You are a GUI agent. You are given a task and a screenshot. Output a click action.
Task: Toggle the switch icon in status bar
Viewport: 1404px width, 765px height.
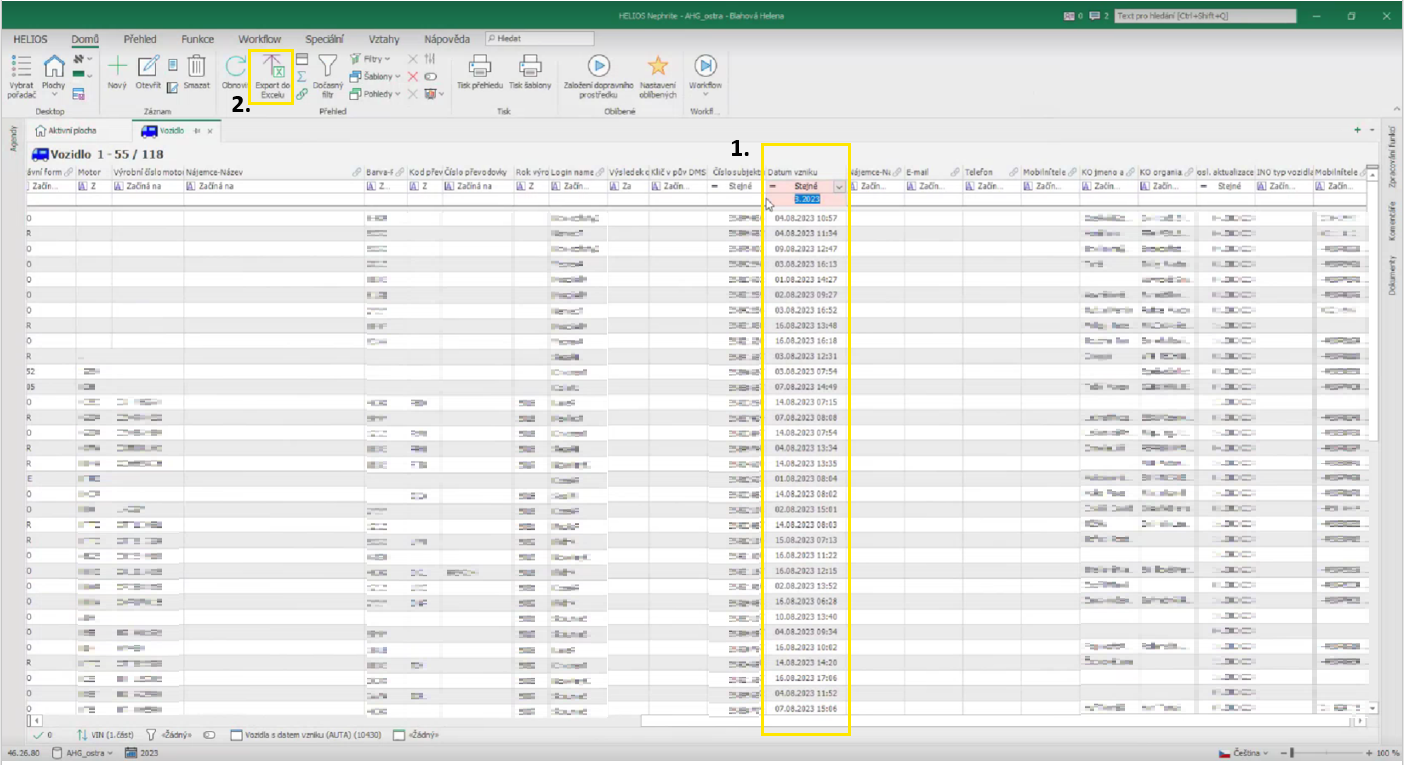click(x=210, y=735)
